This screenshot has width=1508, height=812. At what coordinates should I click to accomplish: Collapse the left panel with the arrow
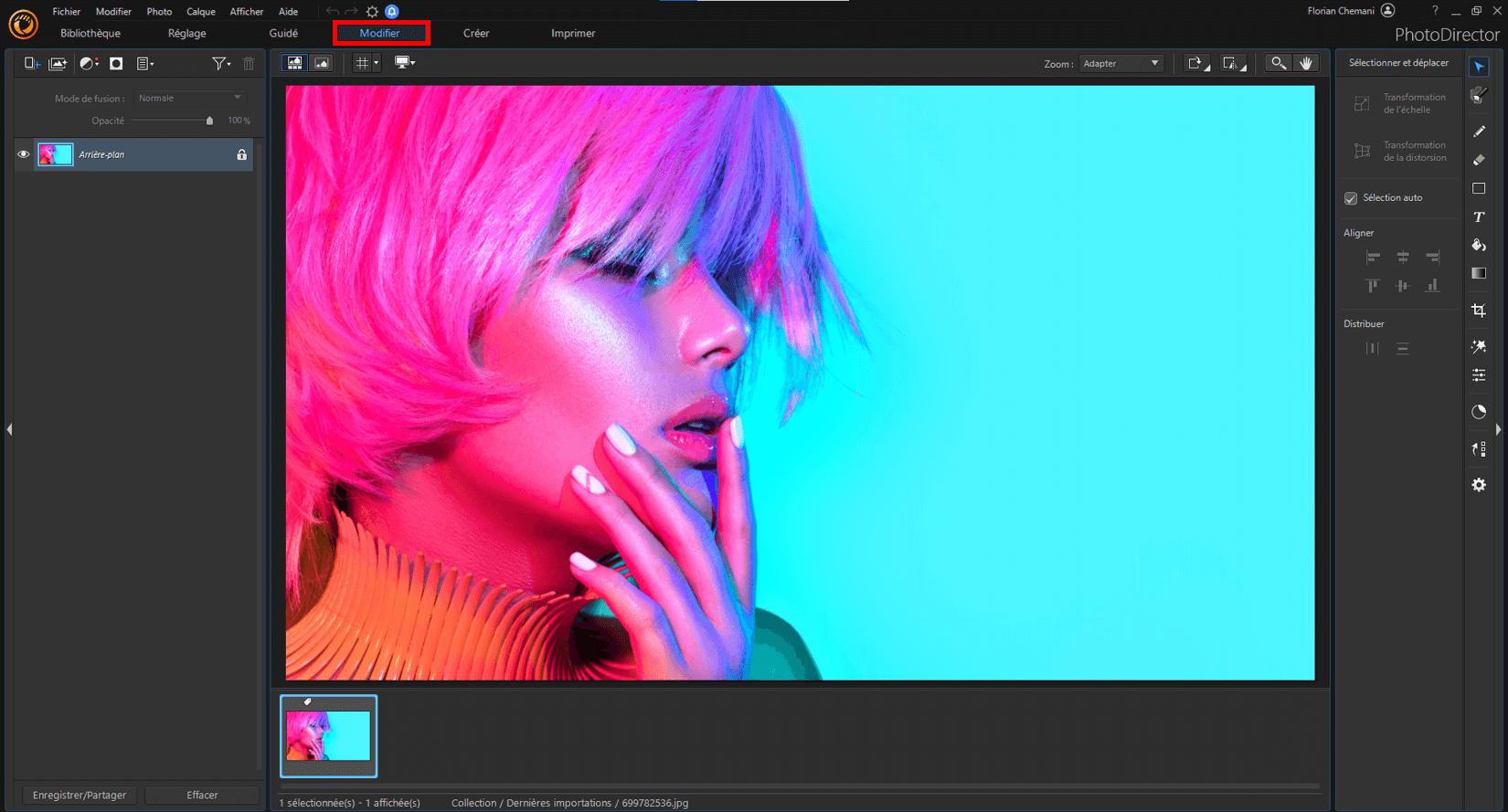(9, 429)
